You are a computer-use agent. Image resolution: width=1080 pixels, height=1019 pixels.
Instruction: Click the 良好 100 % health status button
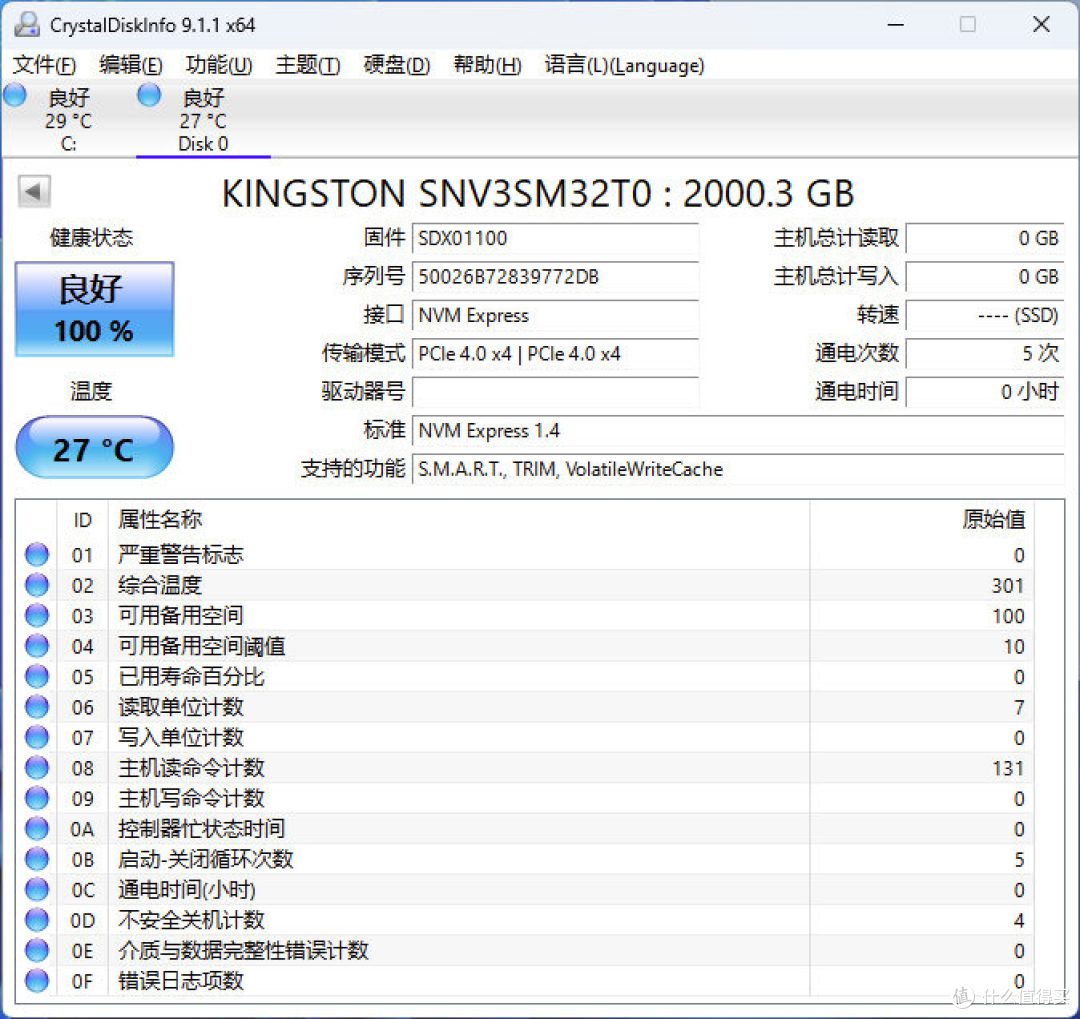(x=94, y=309)
